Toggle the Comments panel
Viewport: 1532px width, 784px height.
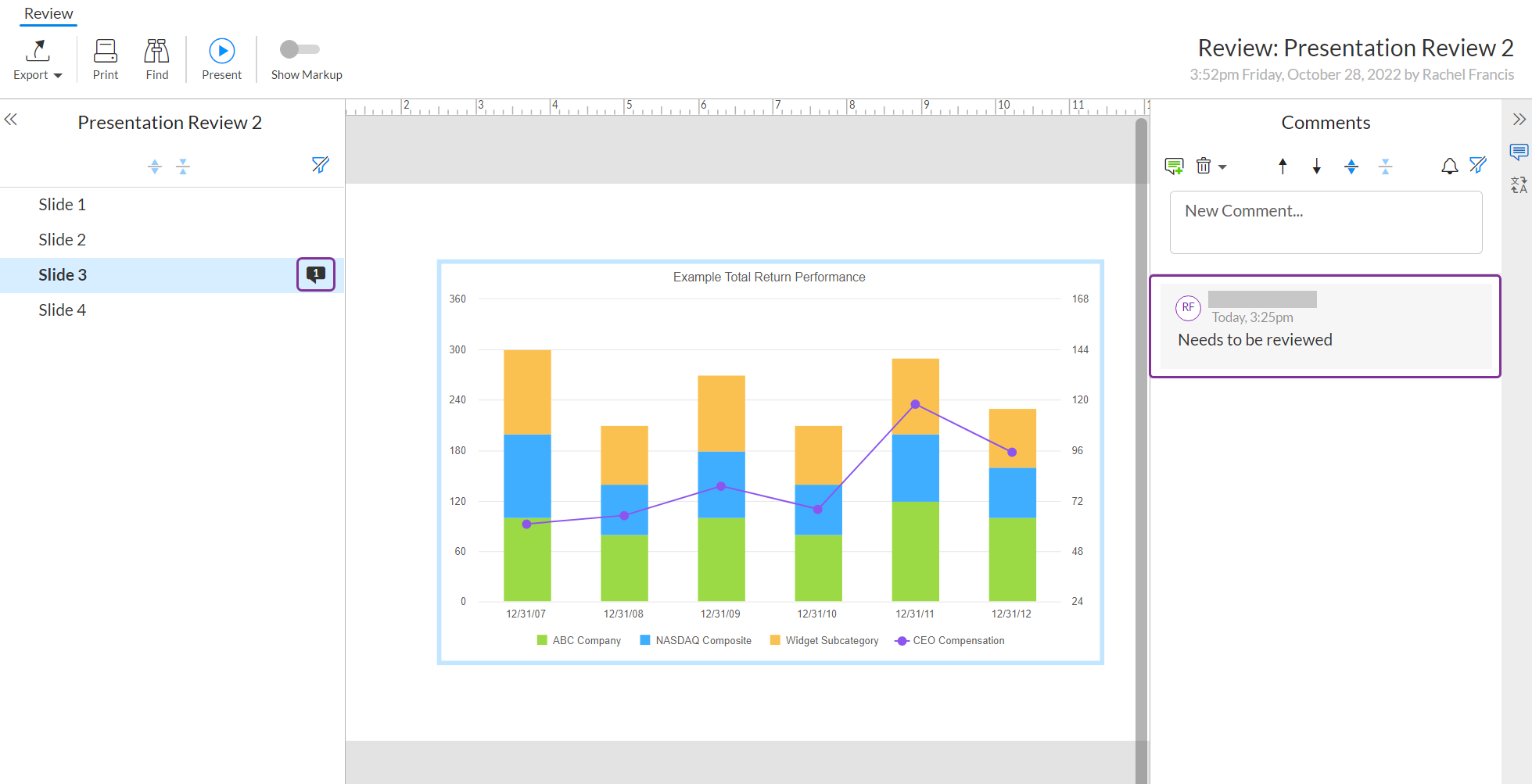pyautogui.click(x=1518, y=151)
